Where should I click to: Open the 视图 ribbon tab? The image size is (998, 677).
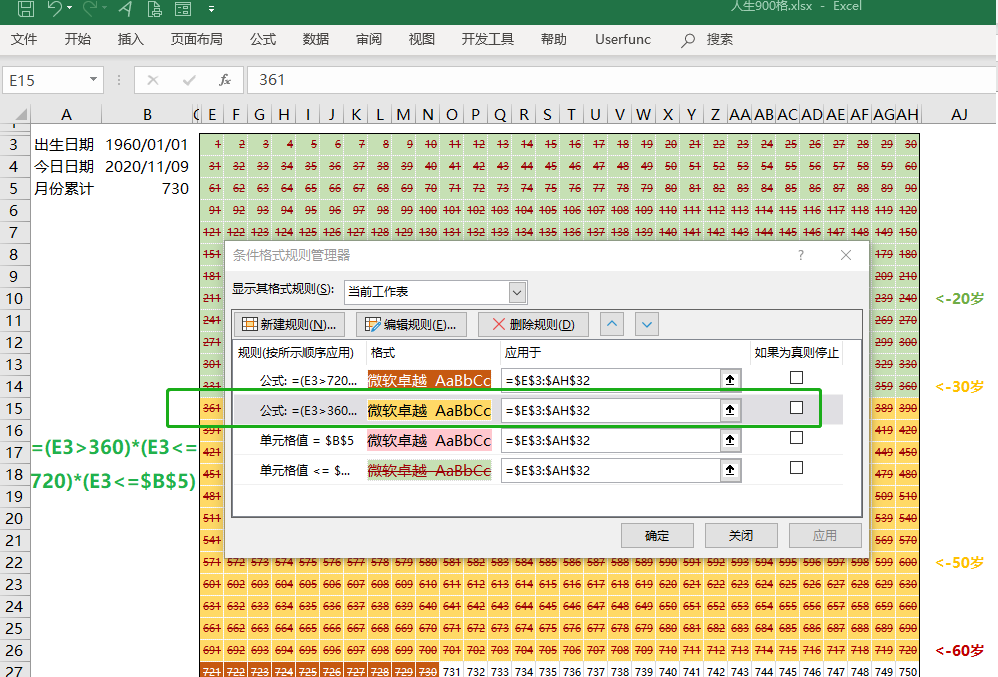click(422, 39)
